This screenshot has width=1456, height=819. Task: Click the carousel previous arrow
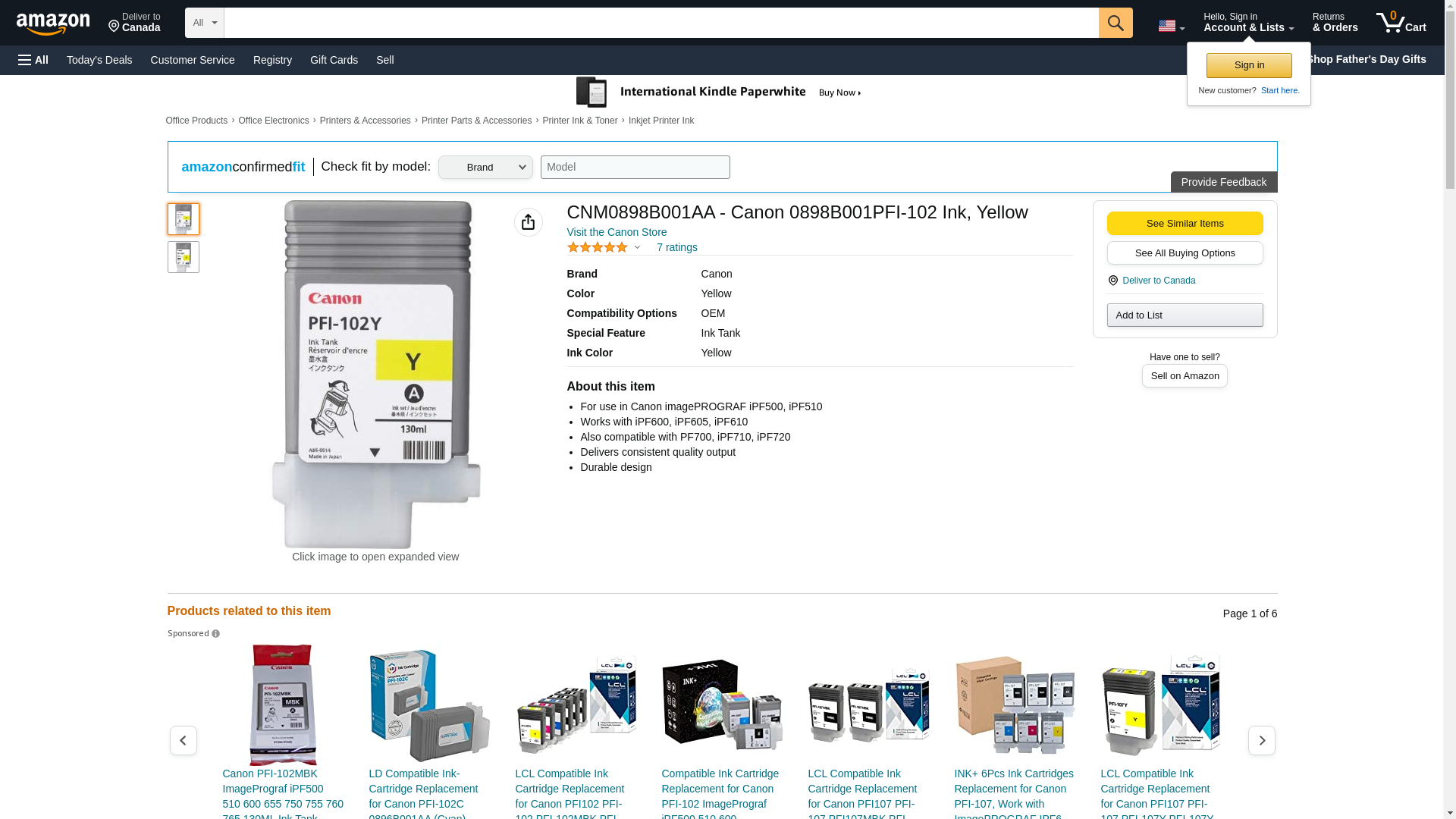coord(183,740)
